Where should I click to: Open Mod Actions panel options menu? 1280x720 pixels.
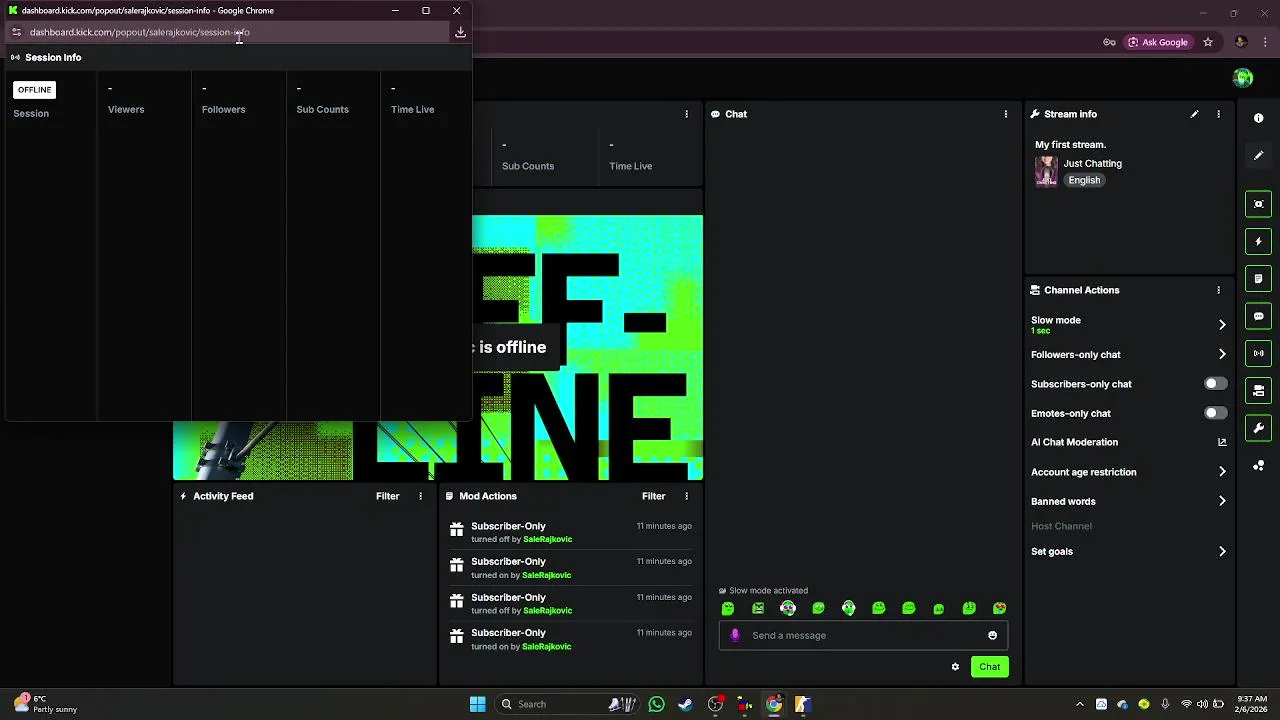[686, 496]
